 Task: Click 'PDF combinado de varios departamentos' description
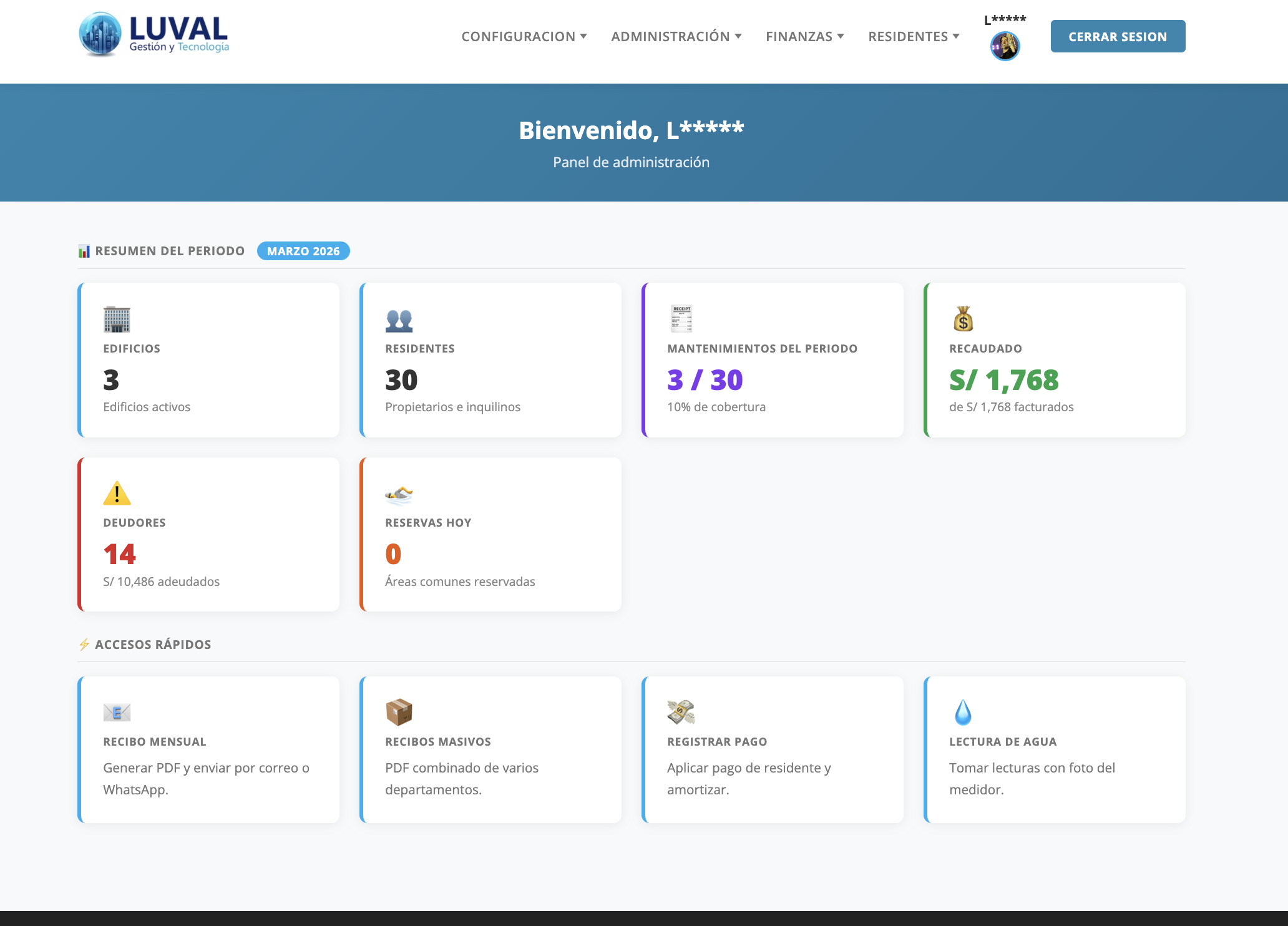pyautogui.click(x=462, y=779)
